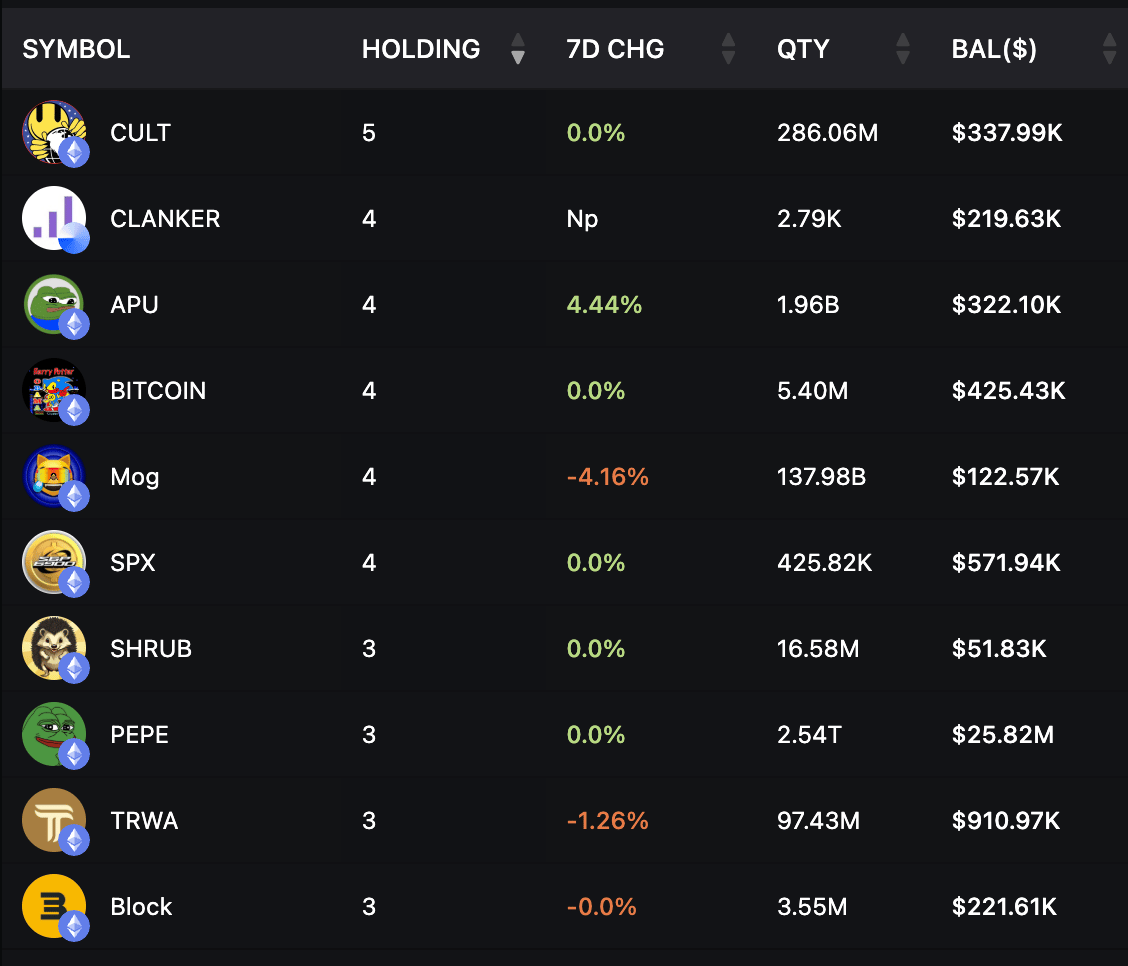1128x966 pixels.
Task: Click the APU frog token icon
Action: coord(53,304)
